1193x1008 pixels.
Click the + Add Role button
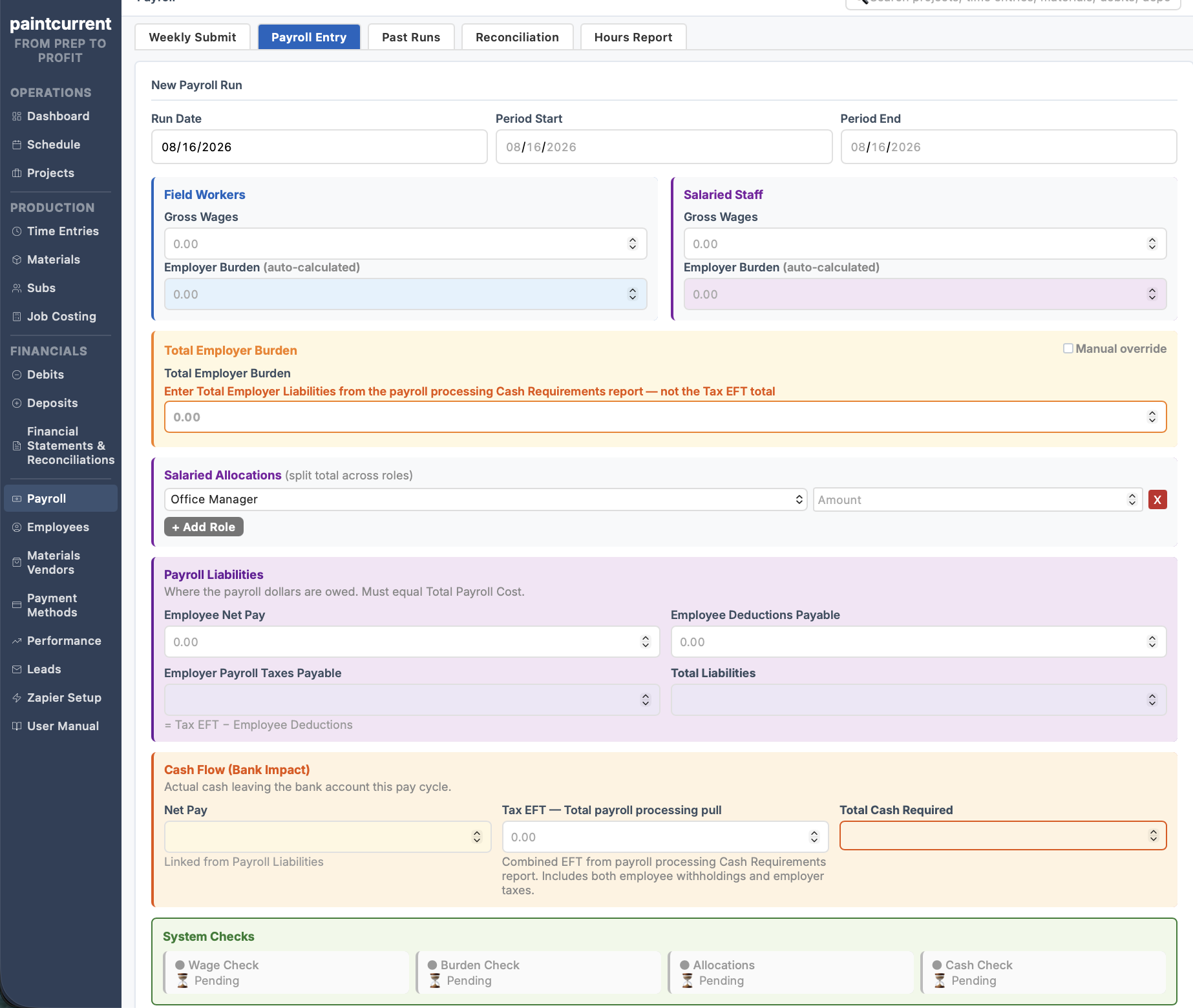coord(204,527)
